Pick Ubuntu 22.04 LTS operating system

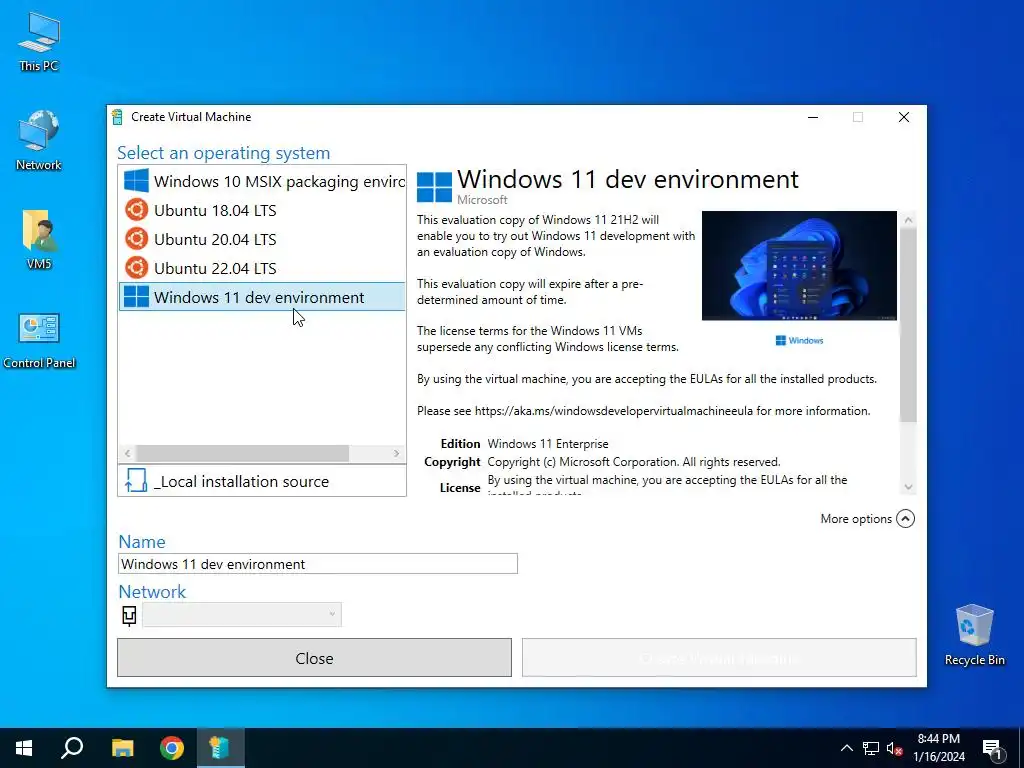pos(262,268)
